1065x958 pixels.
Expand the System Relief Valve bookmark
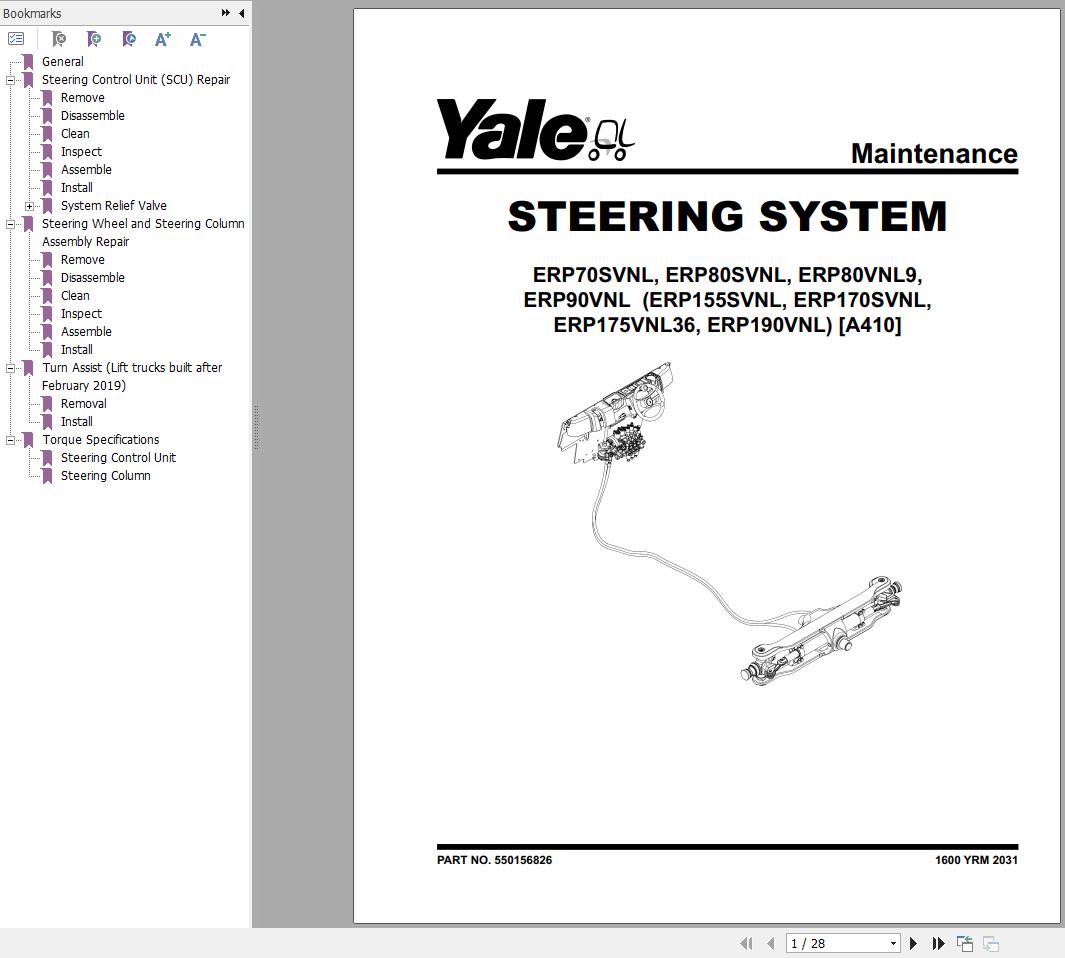tap(28, 205)
